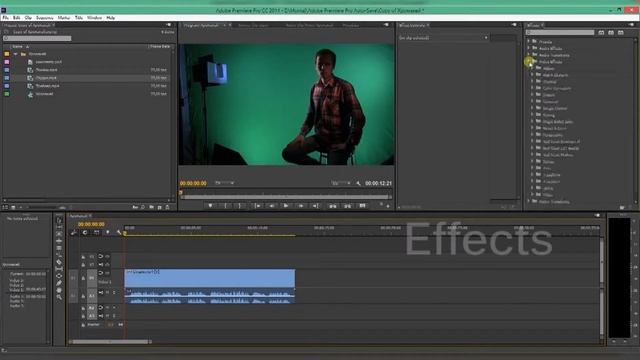
Task: Click Go to Out point button
Action: [316, 206]
